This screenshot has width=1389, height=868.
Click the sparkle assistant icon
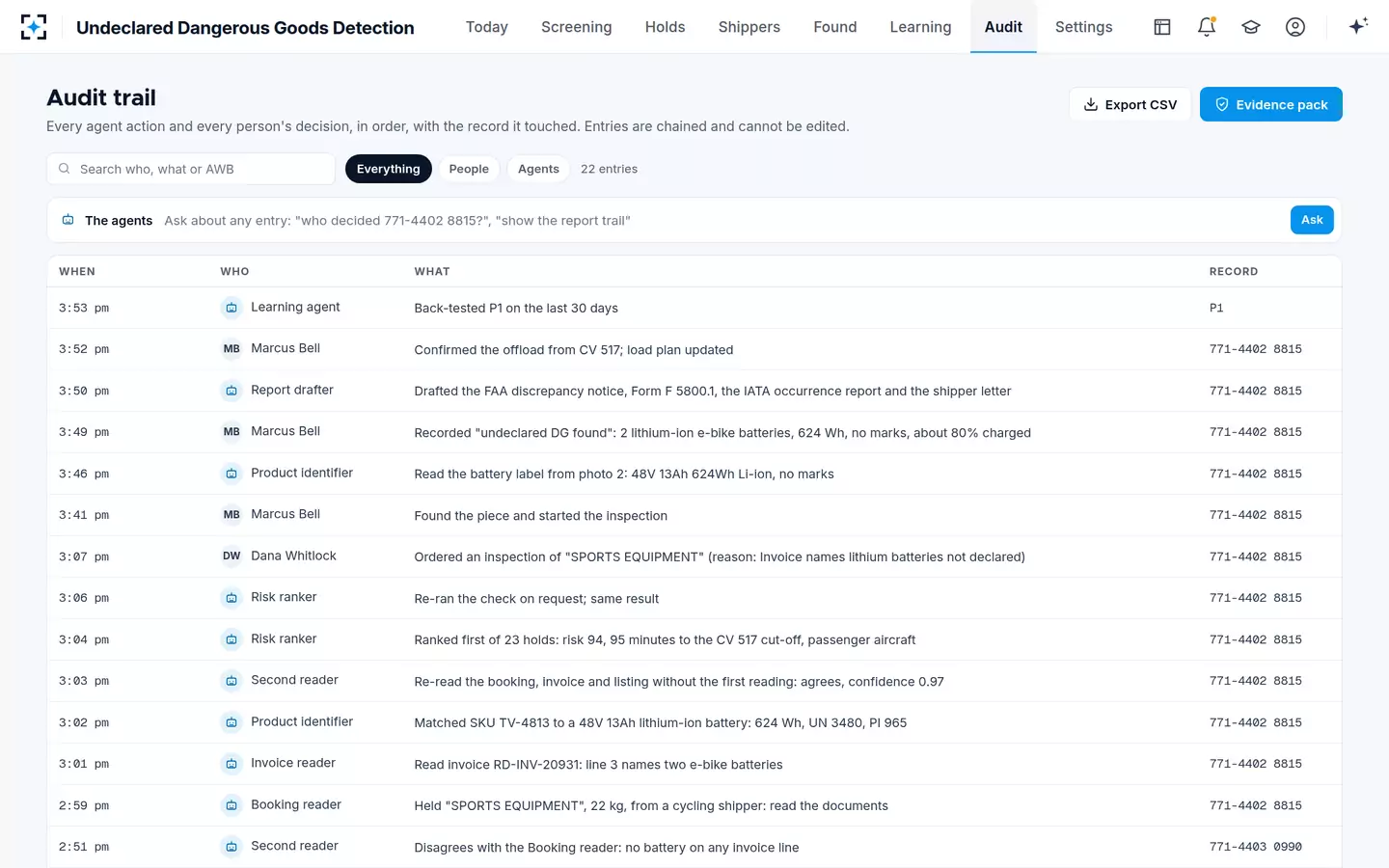[1358, 26]
